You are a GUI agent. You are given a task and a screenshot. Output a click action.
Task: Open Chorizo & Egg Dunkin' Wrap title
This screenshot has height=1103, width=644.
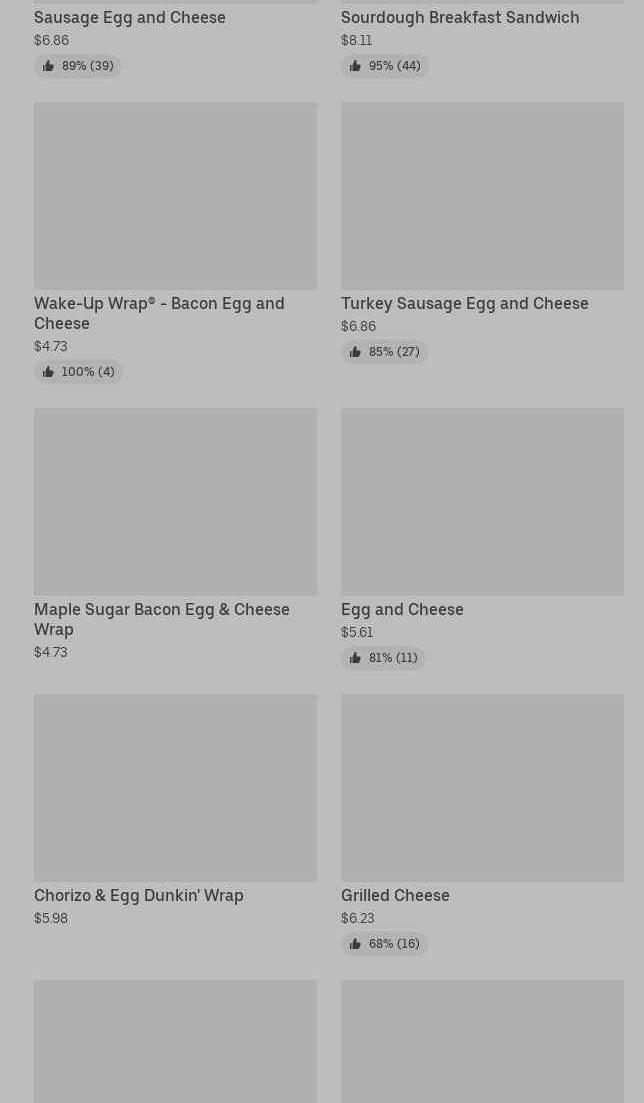[x=139, y=895]
